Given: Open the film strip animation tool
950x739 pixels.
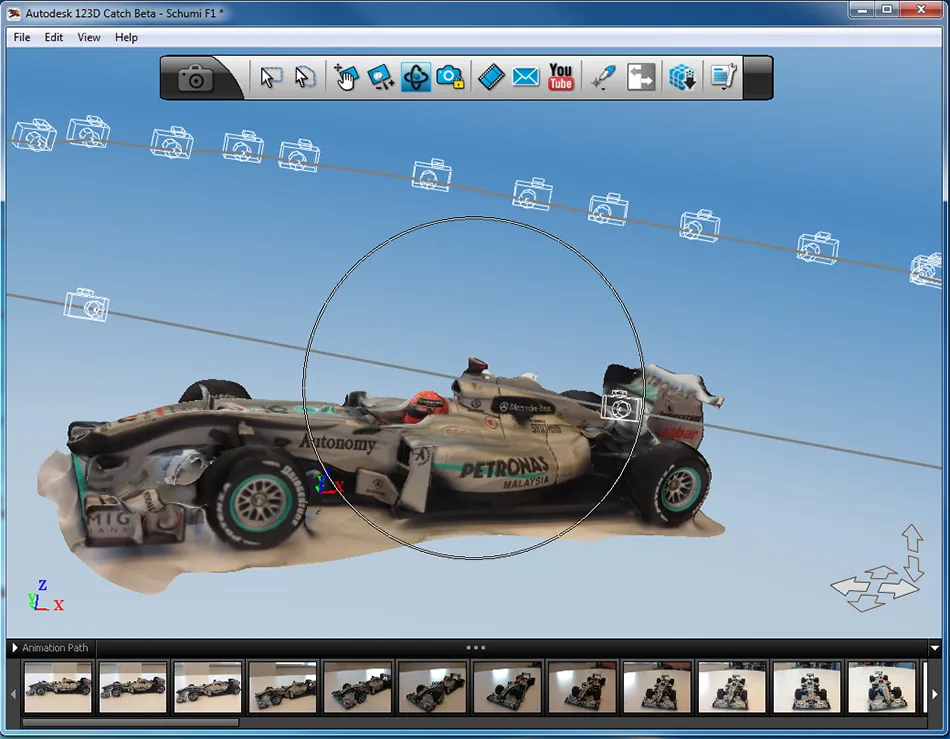Looking at the screenshot, I should (491, 78).
